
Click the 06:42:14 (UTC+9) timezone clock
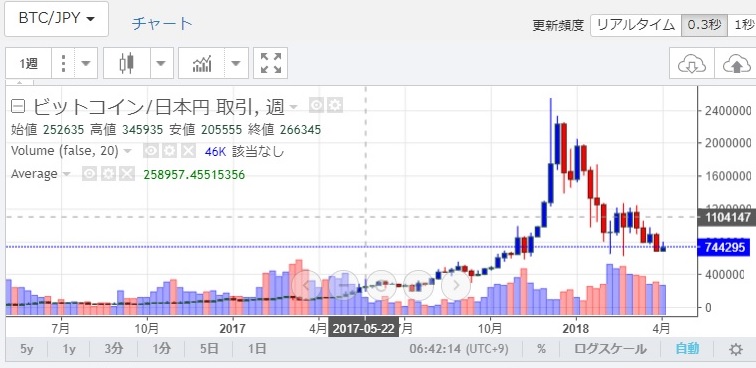(x=459, y=349)
